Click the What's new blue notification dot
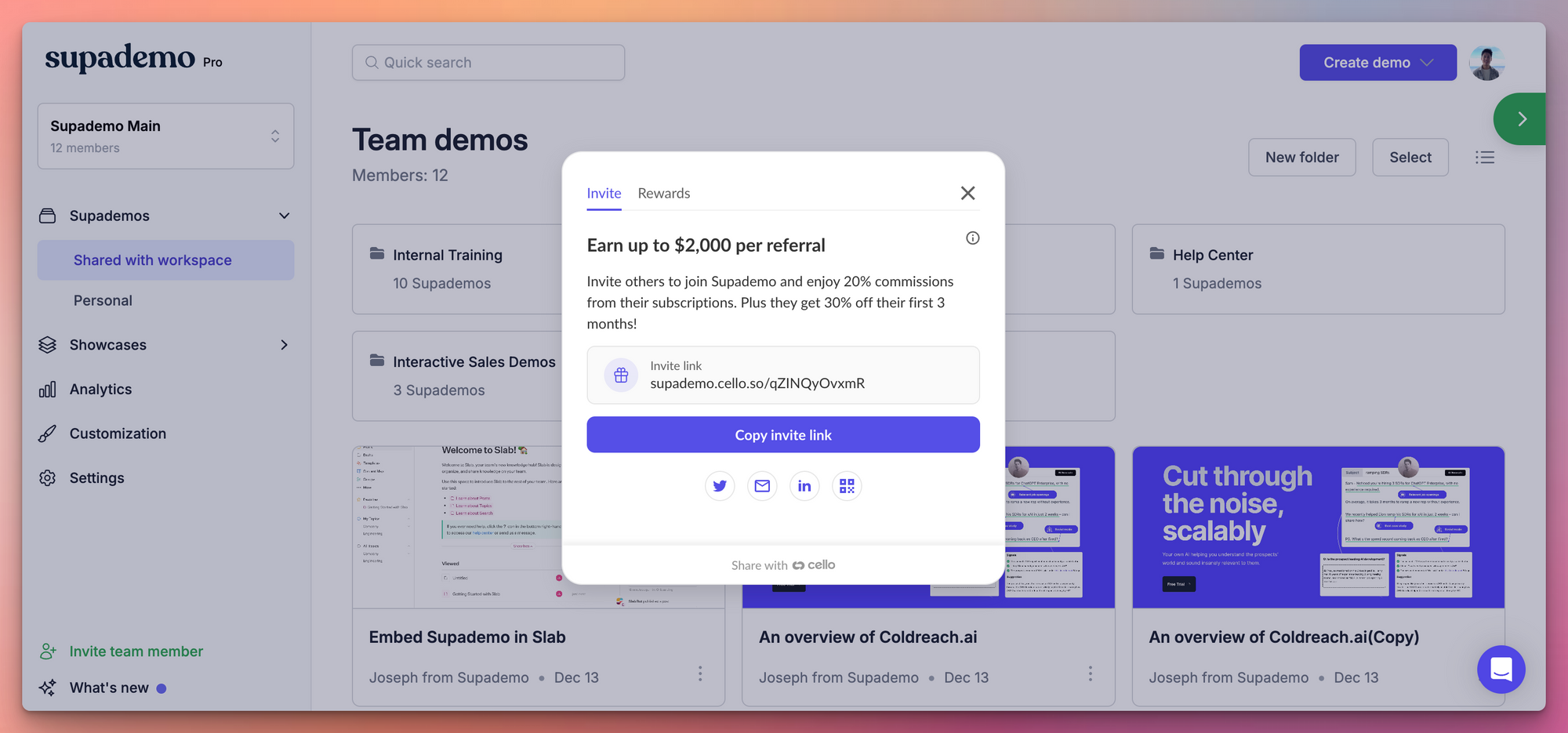 point(162,688)
